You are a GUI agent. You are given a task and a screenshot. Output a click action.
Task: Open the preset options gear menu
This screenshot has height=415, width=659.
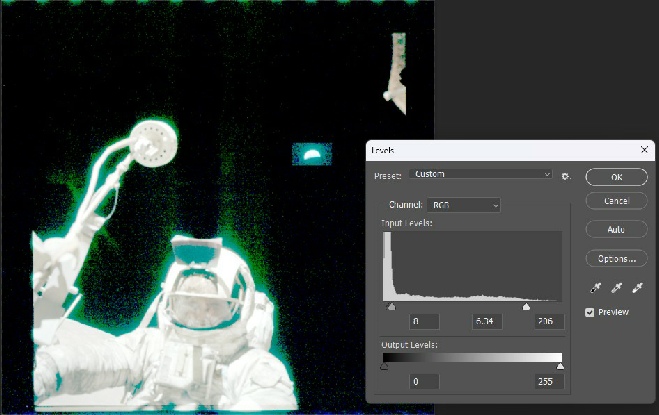pos(566,176)
